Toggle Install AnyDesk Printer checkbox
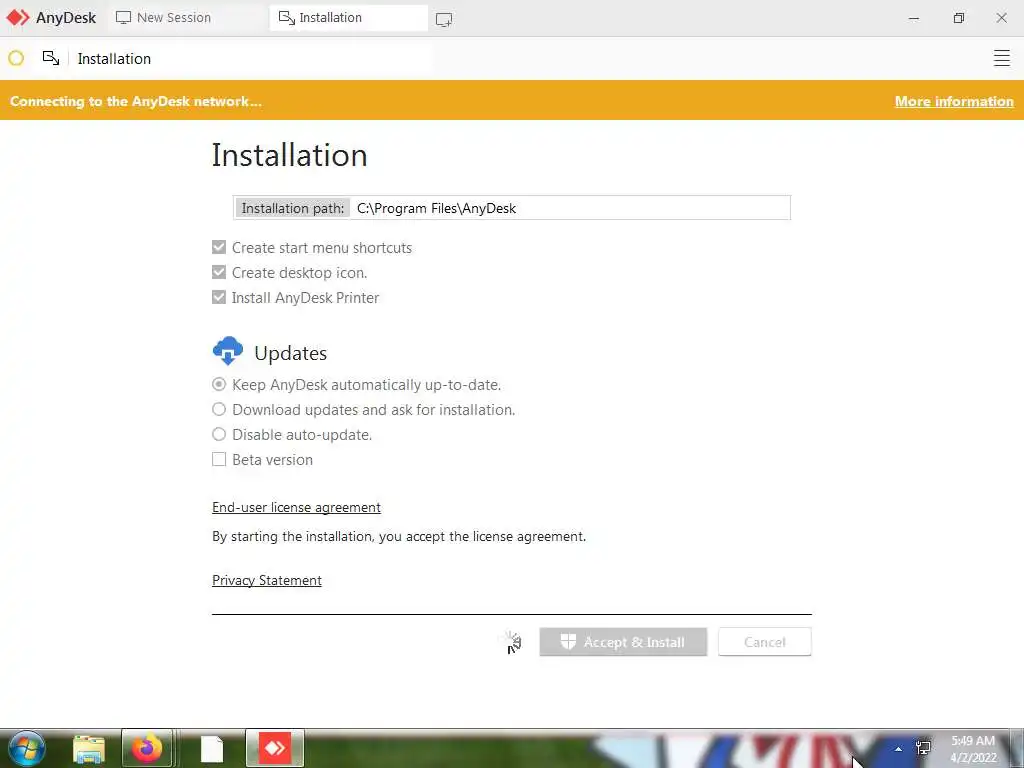Image resolution: width=1024 pixels, height=768 pixels. click(x=219, y=297)
